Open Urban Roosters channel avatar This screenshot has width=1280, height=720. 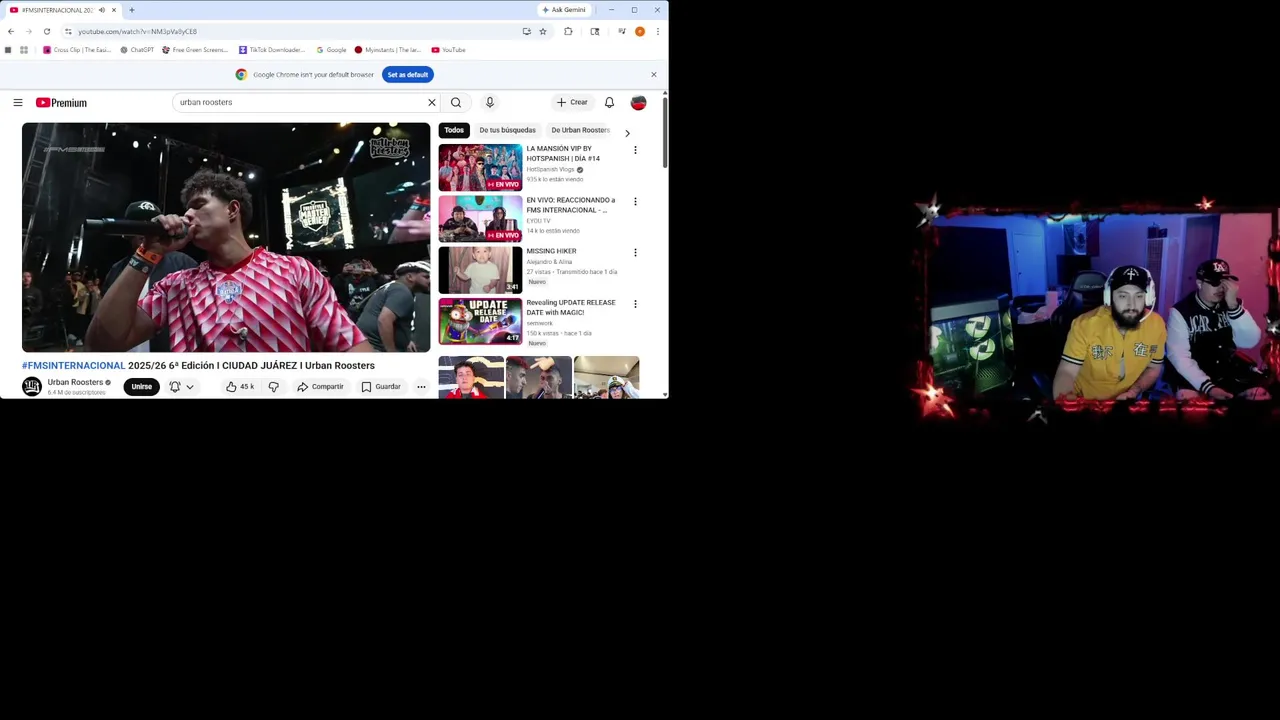[x=32, y=386]
